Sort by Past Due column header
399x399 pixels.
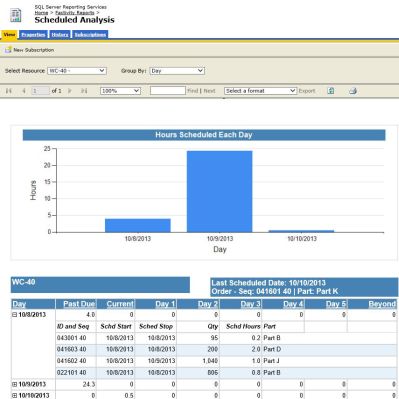pyautogui.click(x=79, y=304)
